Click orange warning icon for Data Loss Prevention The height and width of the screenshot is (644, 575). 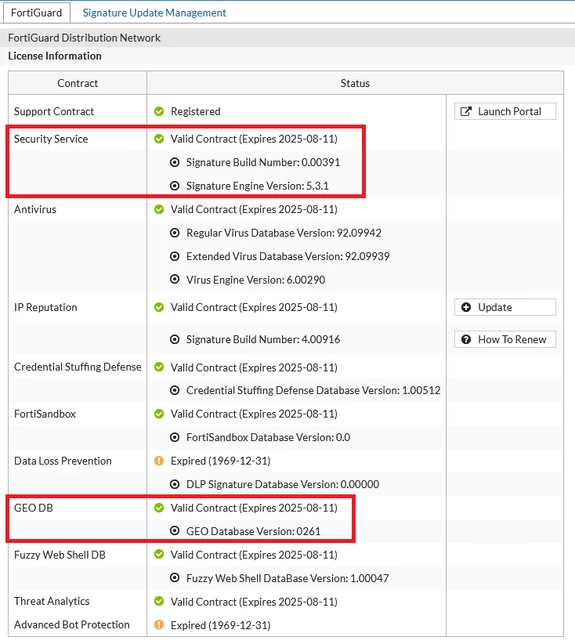click(159, 461)
